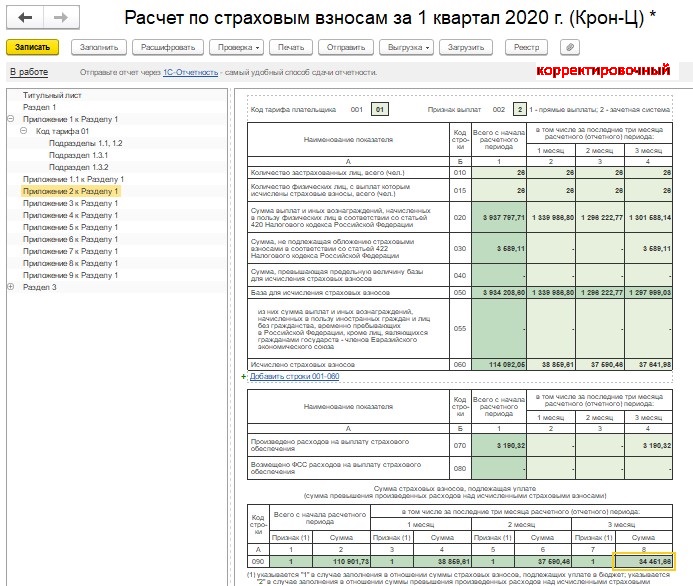Select row 020 total cell 3 937 797,71
The height and width of the screenshot is (586, 693).
click(x=499, y=217)
